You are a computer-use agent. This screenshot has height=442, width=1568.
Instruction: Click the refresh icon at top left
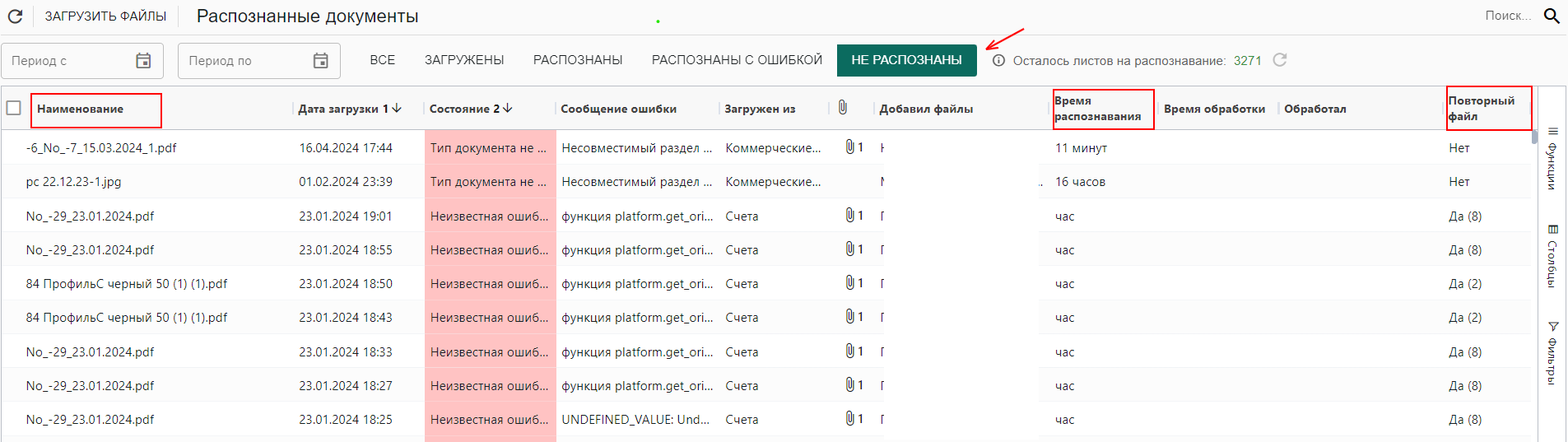coord(15,16)
